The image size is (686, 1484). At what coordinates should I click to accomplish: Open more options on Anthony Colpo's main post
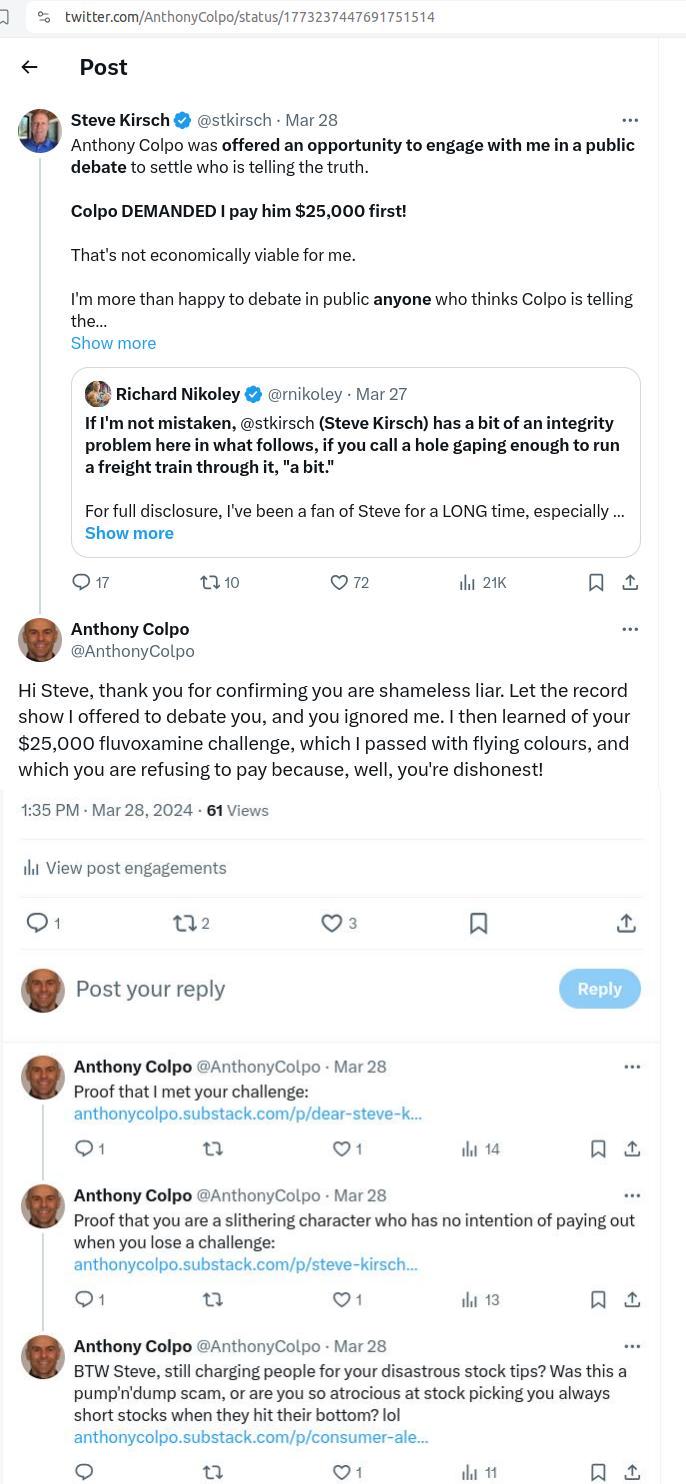pos(630,629)
